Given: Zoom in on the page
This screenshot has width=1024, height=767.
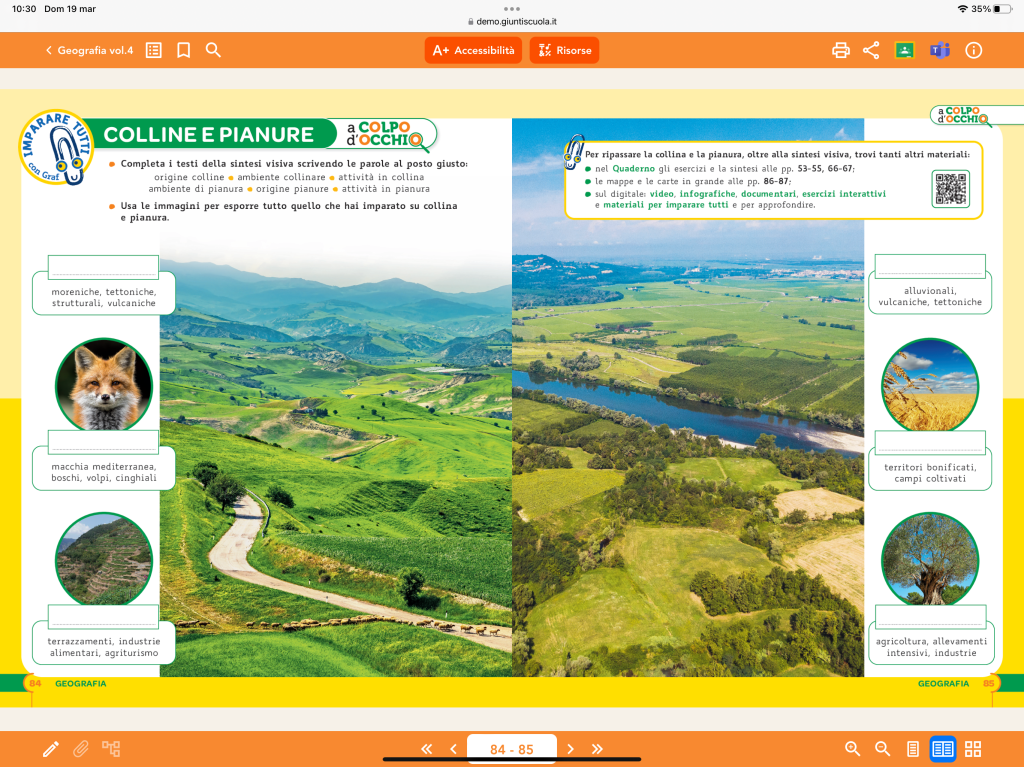Looking at the screenshot, I should [853, 749].
